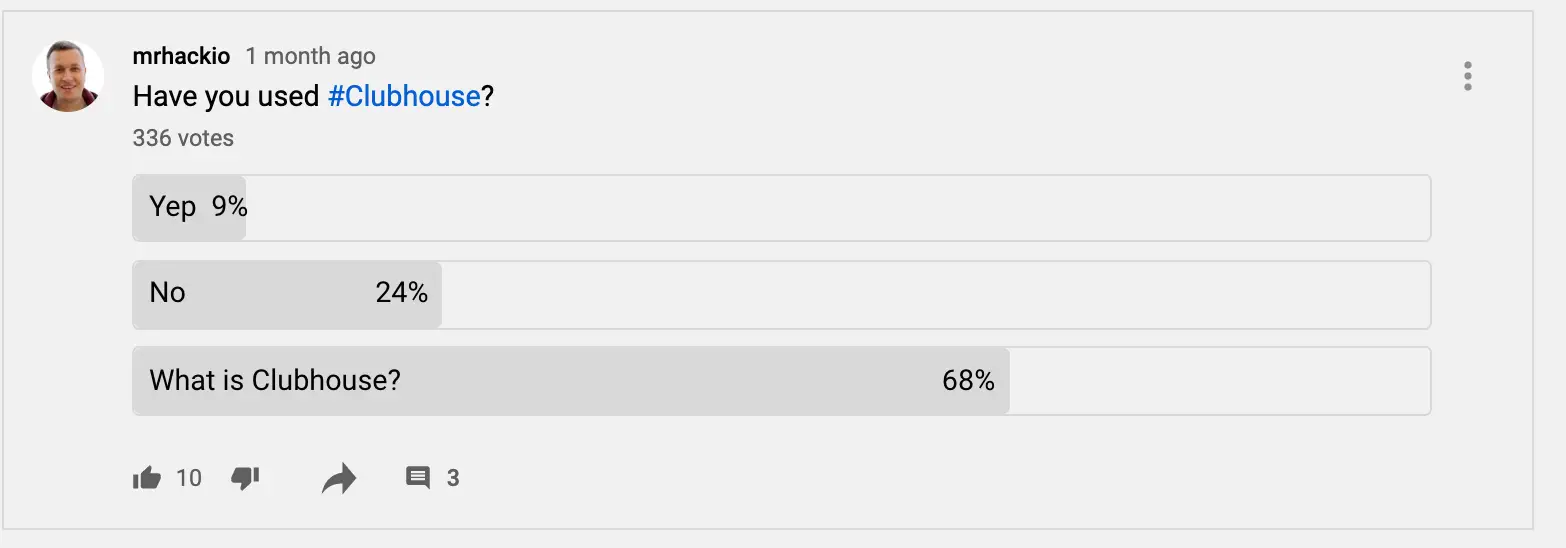Viewport: 1566px width, 548px height.
Task: Vote for the "Yep" poll option
Action: [x=172, y=207]
